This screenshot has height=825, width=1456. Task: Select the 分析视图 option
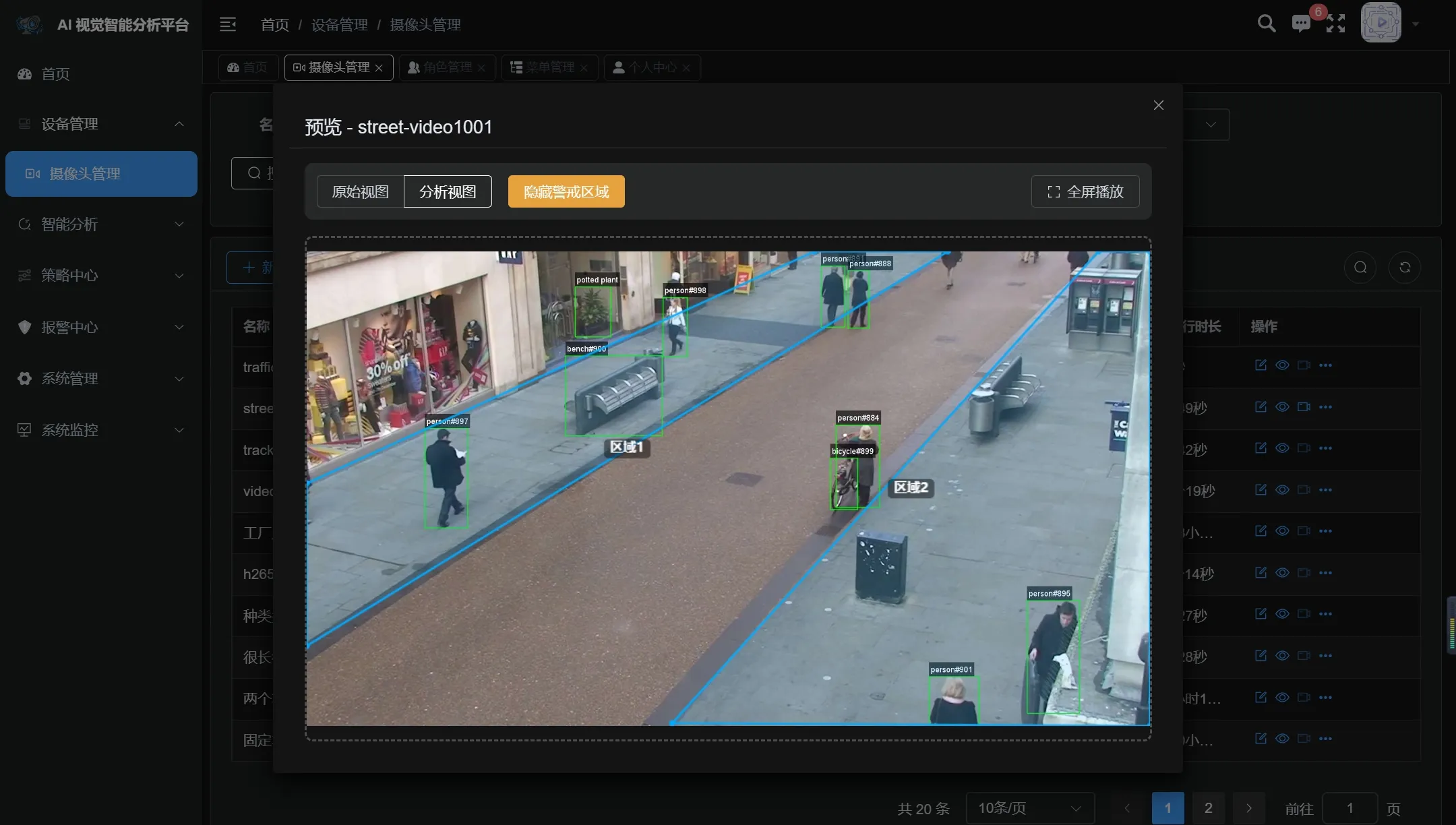448,191
